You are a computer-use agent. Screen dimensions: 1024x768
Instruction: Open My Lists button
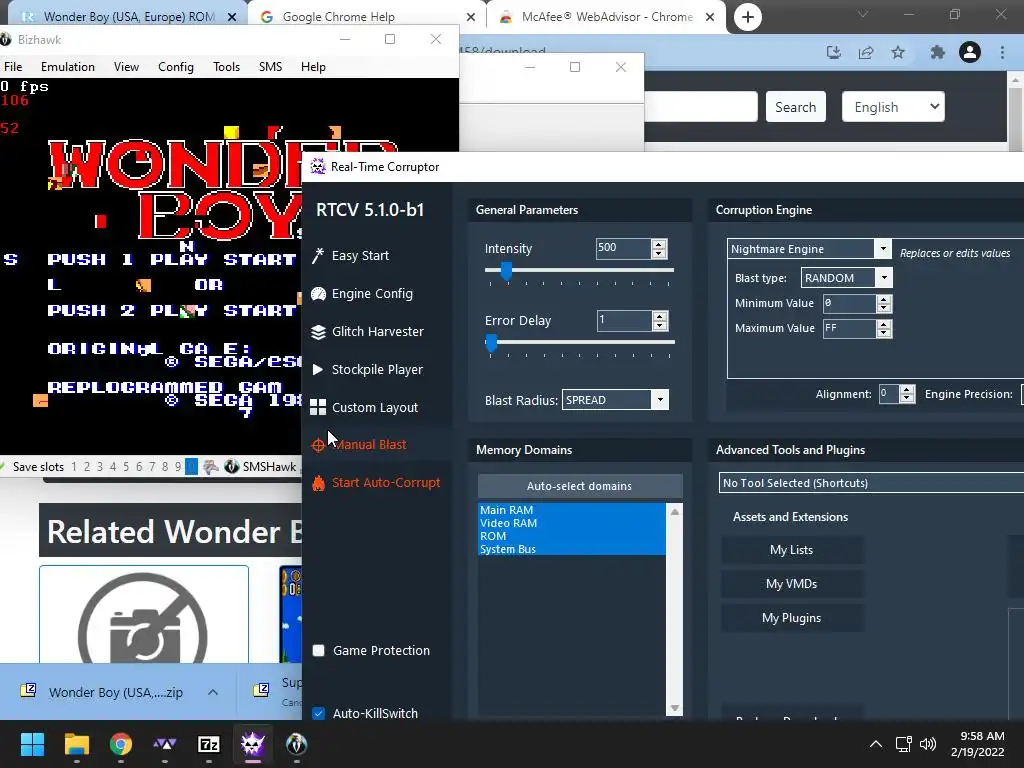[792, 550]
